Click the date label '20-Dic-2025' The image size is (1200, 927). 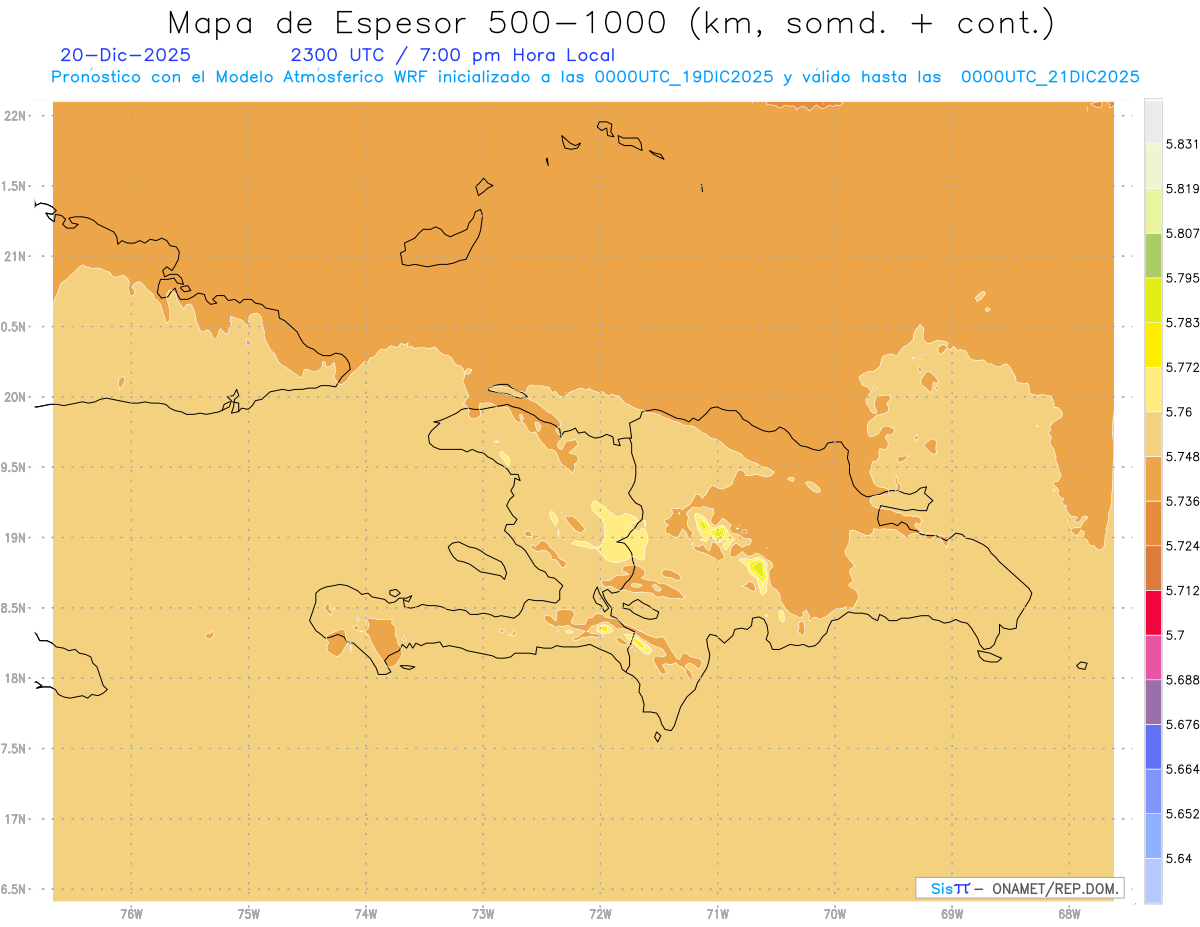point(125,55)
